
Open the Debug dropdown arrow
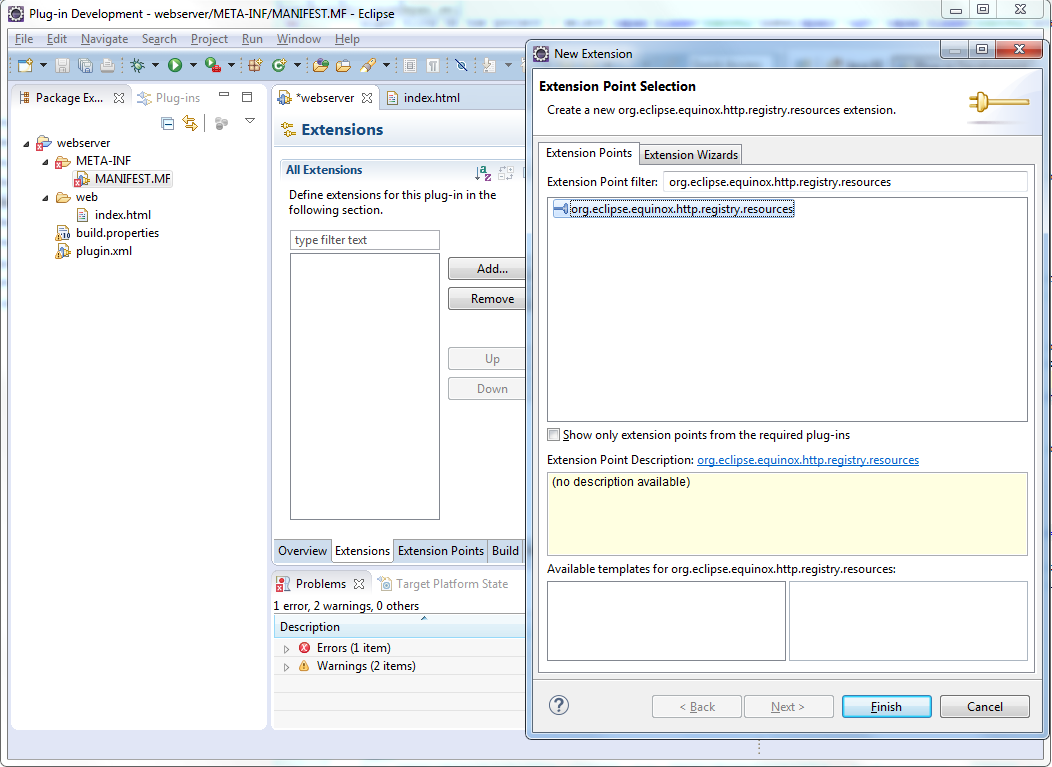pos(155,65)
